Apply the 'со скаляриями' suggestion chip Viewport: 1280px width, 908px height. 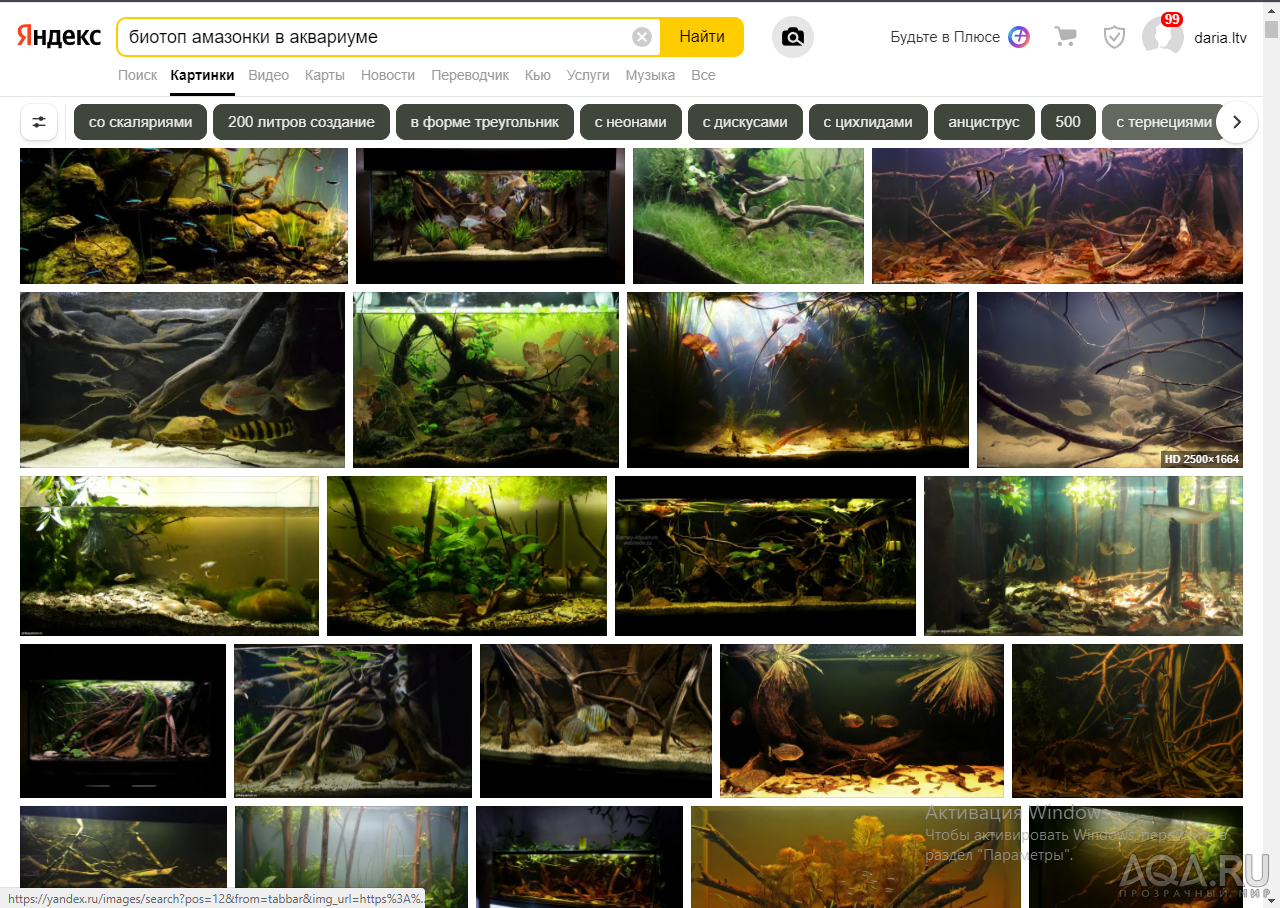(x=140, y=122)
